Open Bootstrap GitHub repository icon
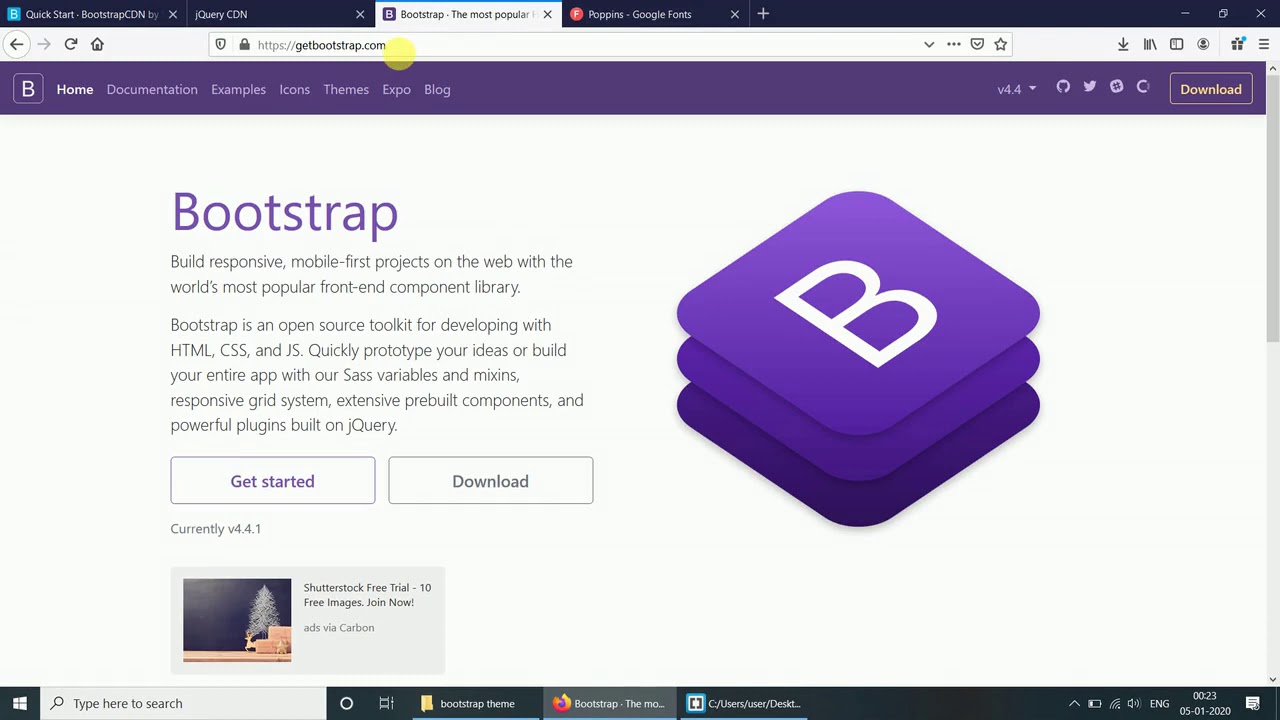The image size is (1280, 720). click(1063, 87)
